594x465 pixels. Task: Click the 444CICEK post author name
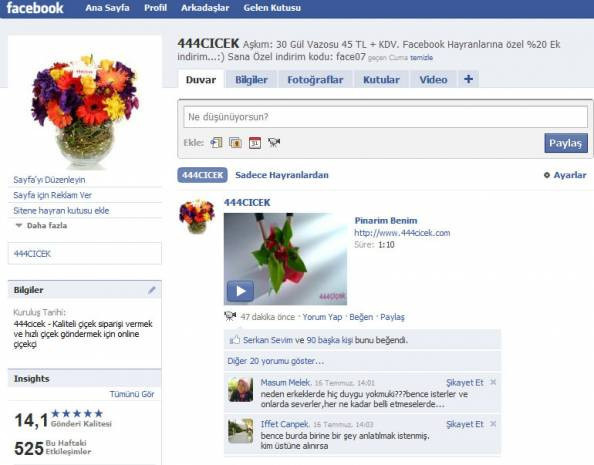click(x=247, y=203)
